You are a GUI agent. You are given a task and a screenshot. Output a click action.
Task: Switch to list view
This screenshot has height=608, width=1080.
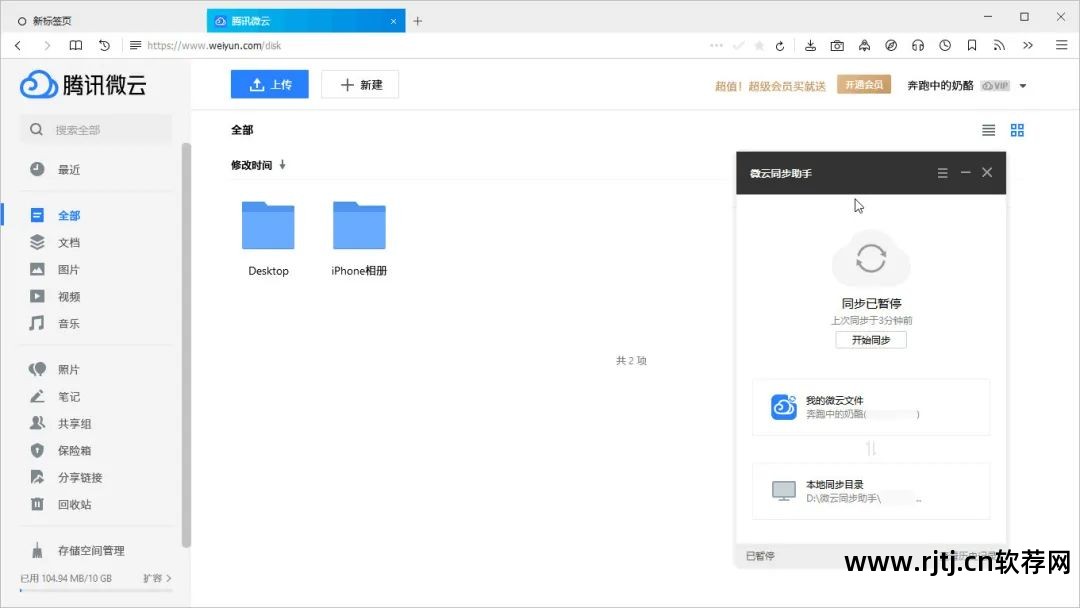988,129
